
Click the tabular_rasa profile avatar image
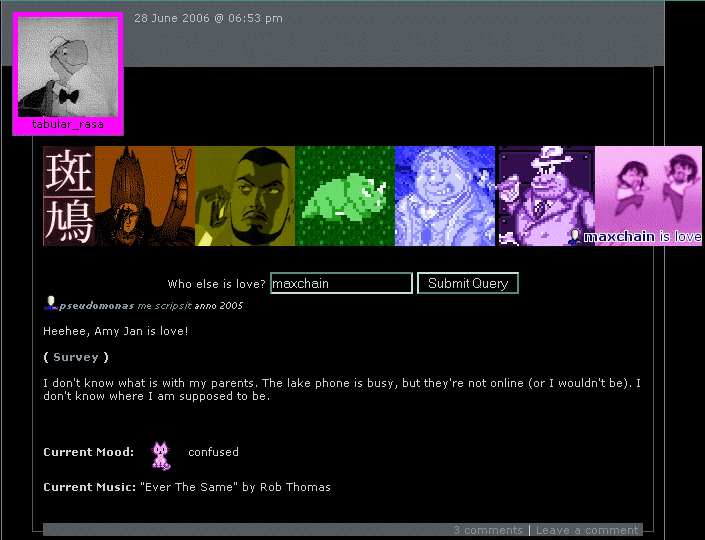click(x=69, y=67)
